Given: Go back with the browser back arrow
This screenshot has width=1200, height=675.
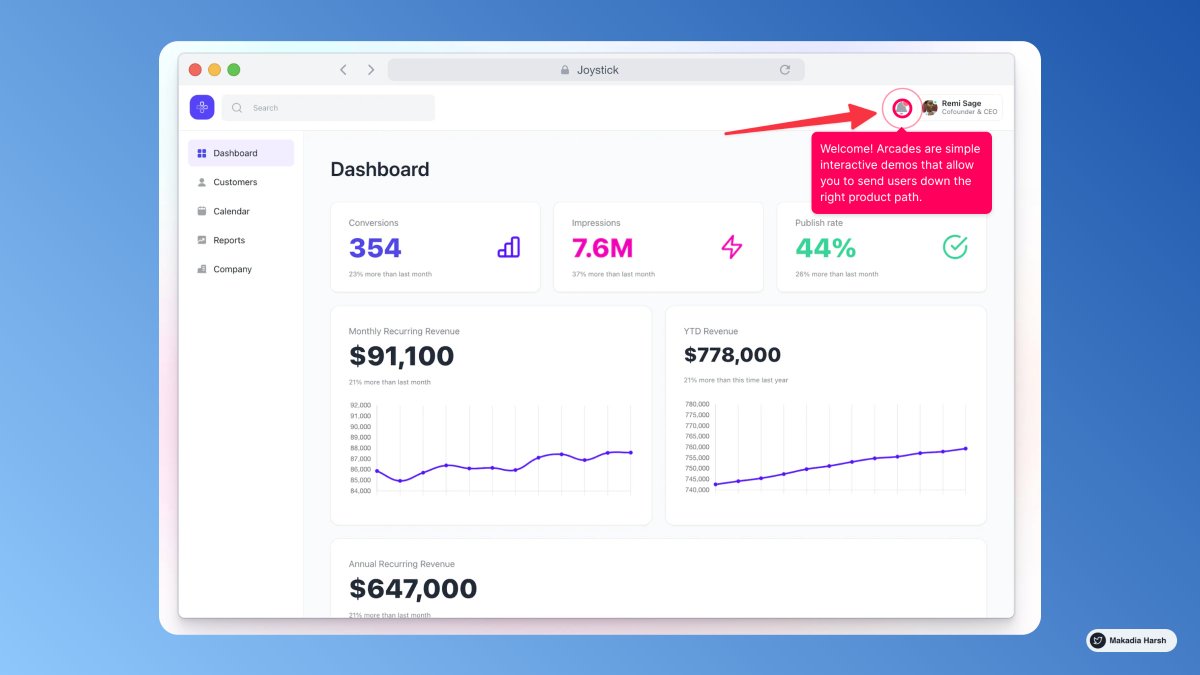Looking at the screenshot, I should click(x=343, y=70).
